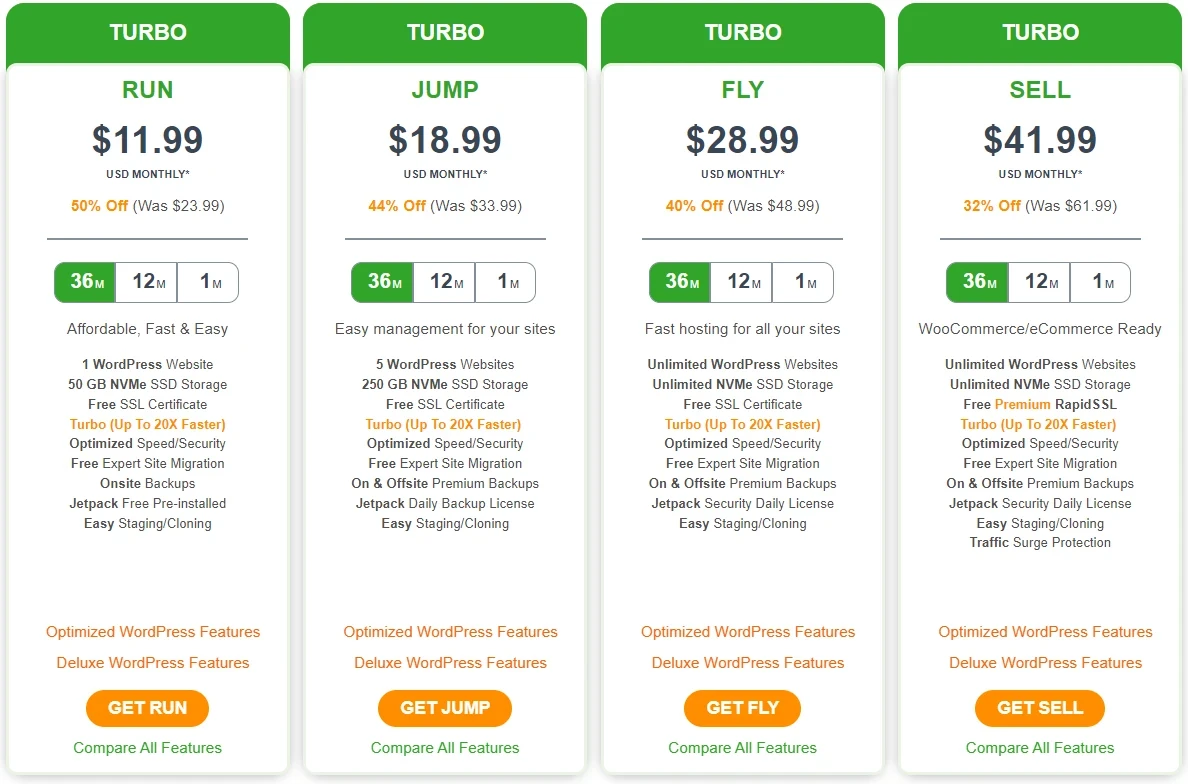1188x784 pixels.
Task: Click the Turbo (Up To 20X Faster) text in Fly
Action: click(x=743, y=424)
